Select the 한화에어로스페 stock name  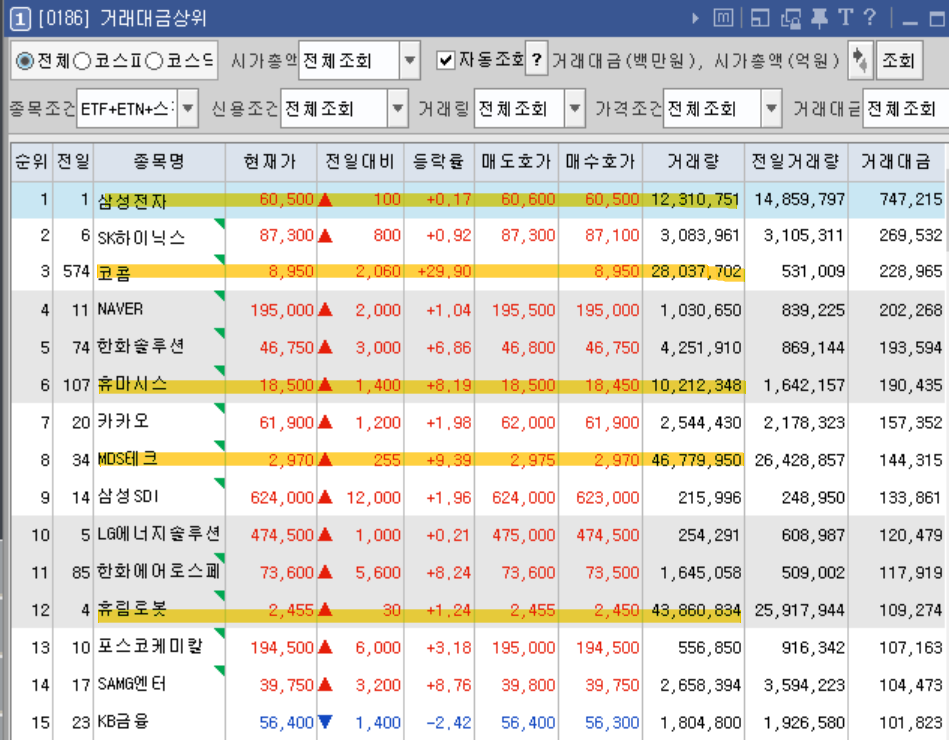pos(159,572)
